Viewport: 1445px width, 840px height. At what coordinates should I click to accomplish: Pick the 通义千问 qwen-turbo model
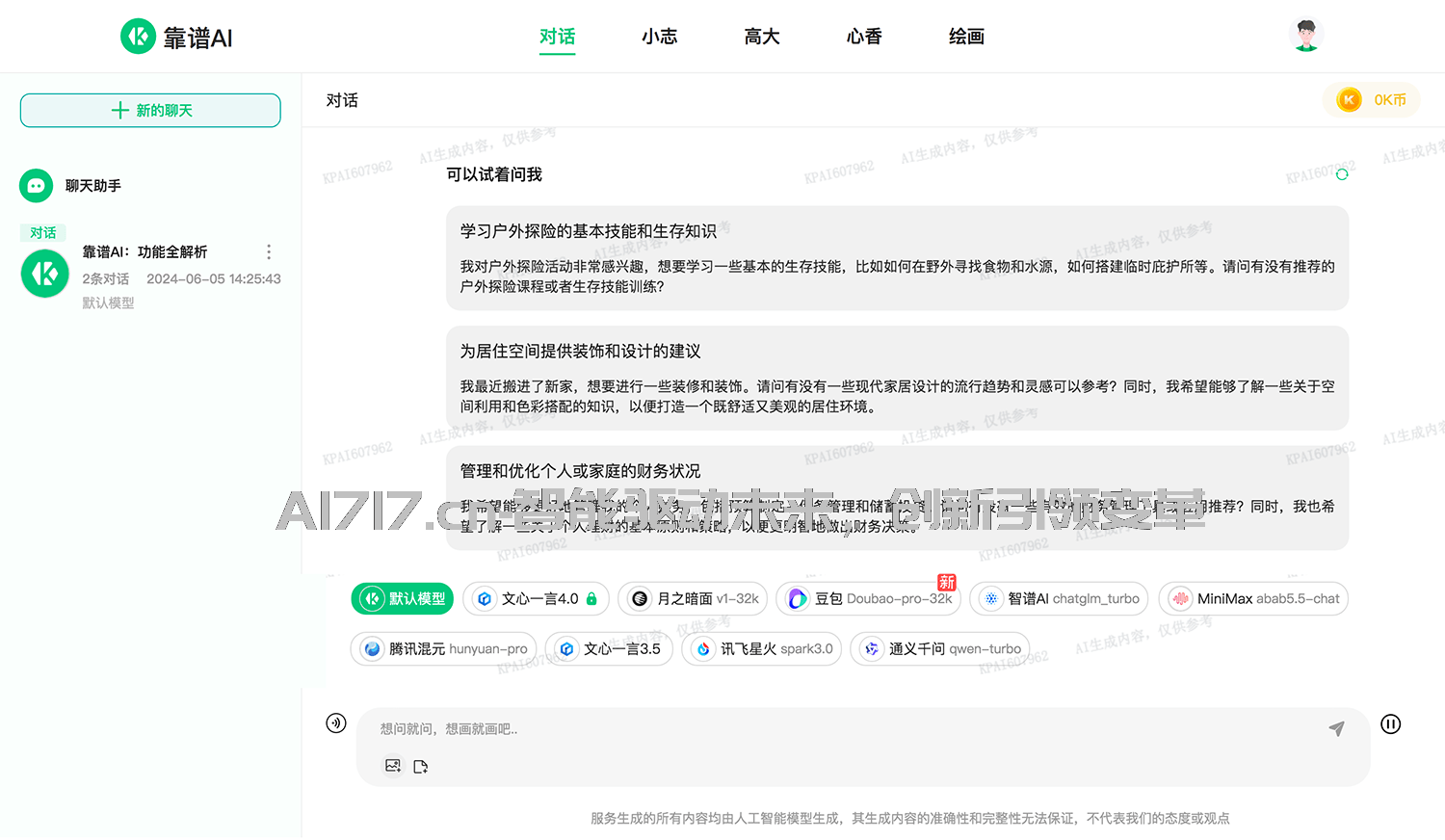point(940,648)
